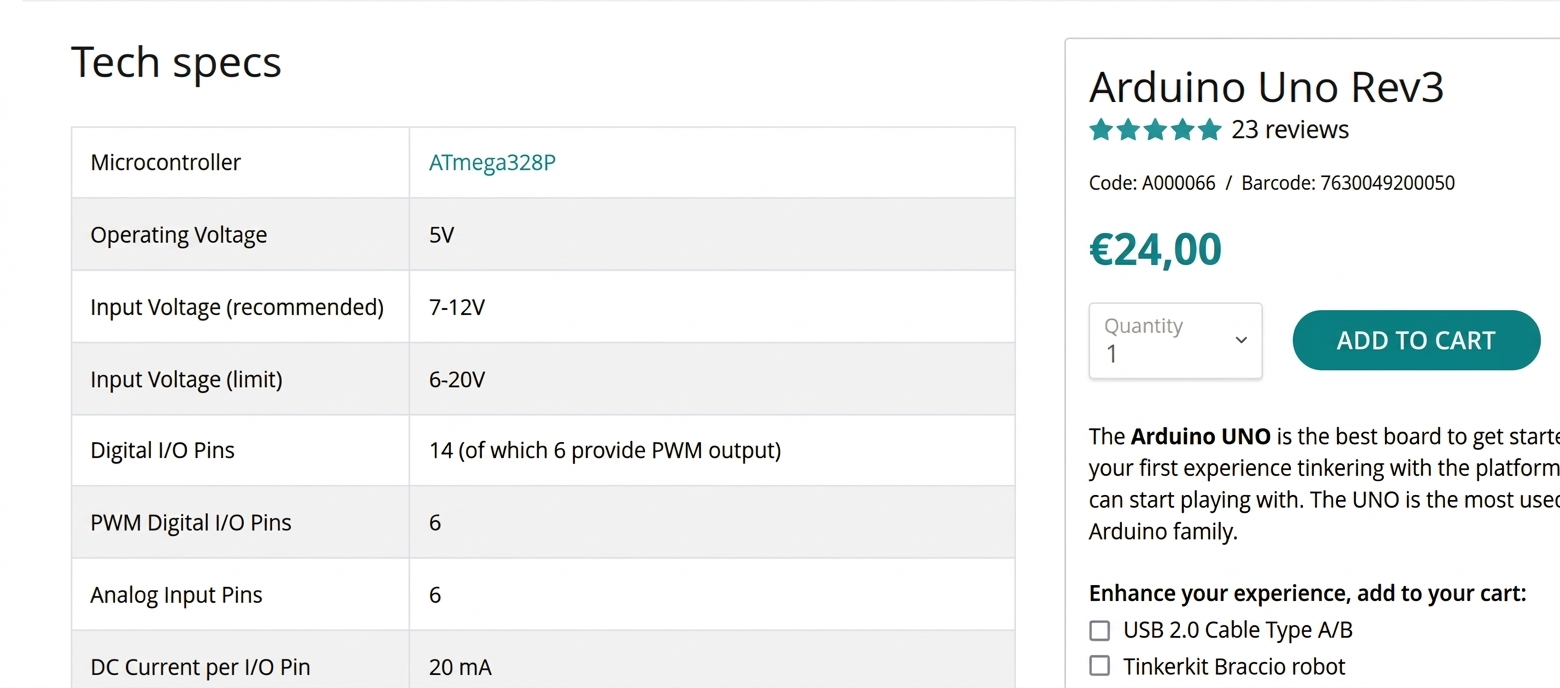The width and height of the screenshot is (1560, 688).
Task: Click the 7-12V recommended input voltage value
Action: [x=457, y=308]
